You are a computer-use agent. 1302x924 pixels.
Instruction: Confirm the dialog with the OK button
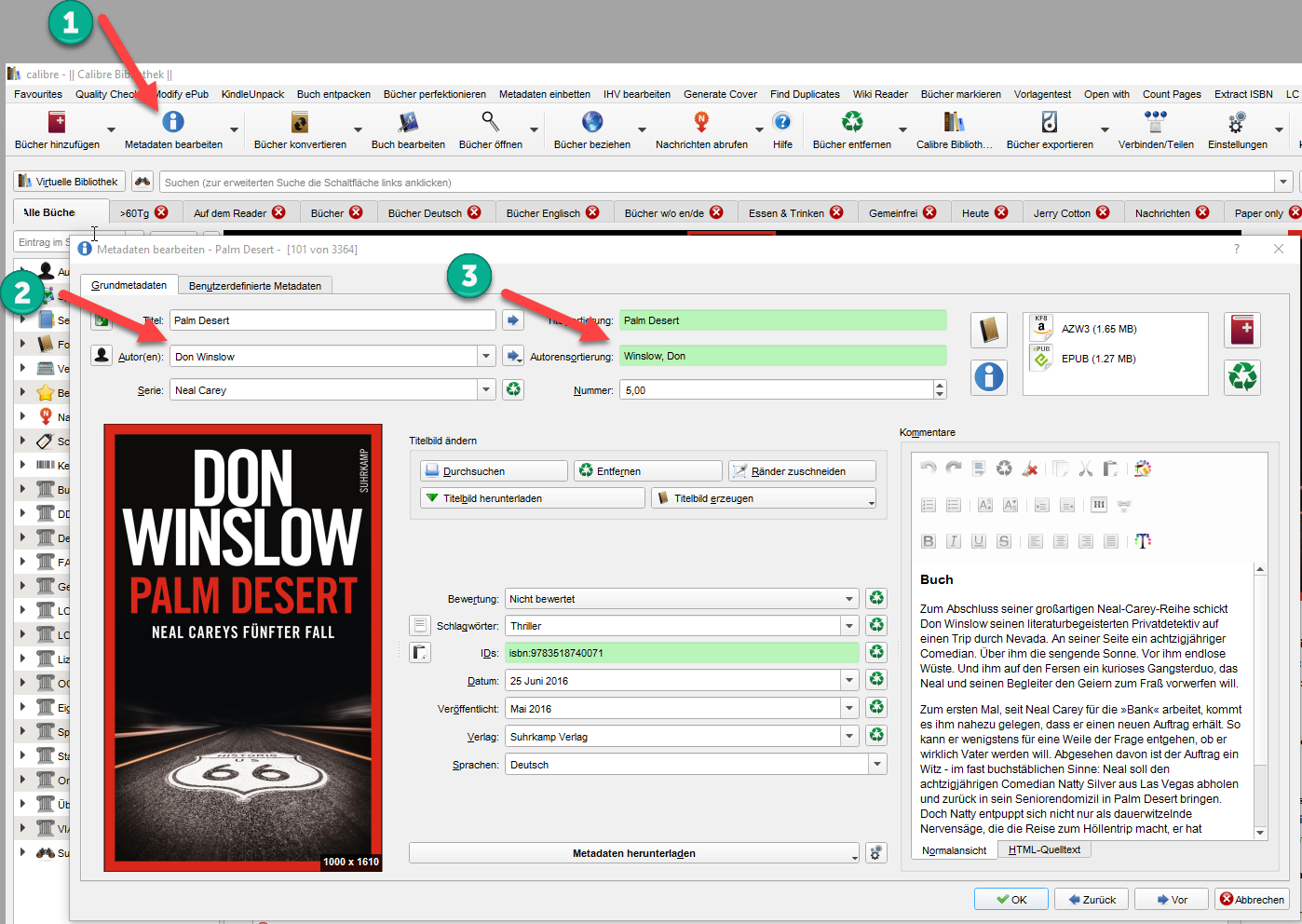[1011, 899]
